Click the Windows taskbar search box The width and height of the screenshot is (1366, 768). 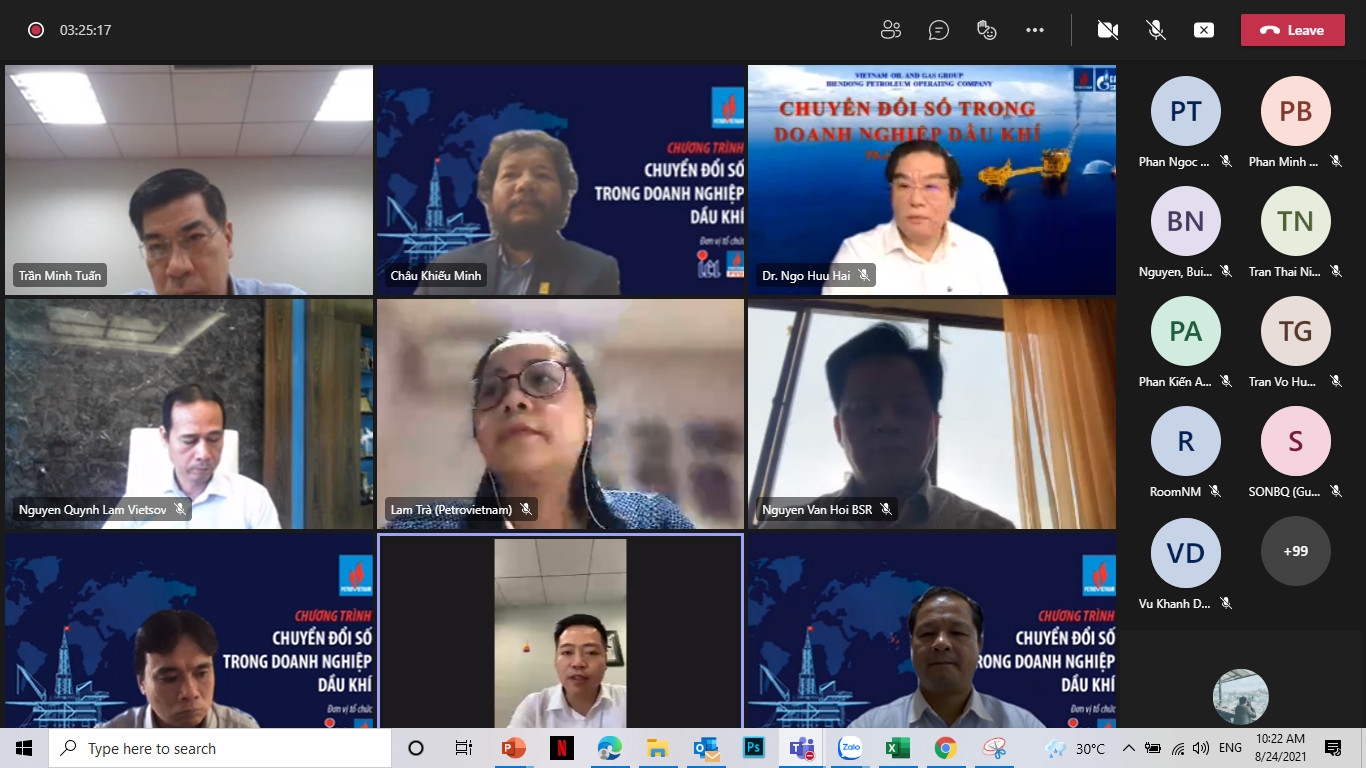(220, 748)
